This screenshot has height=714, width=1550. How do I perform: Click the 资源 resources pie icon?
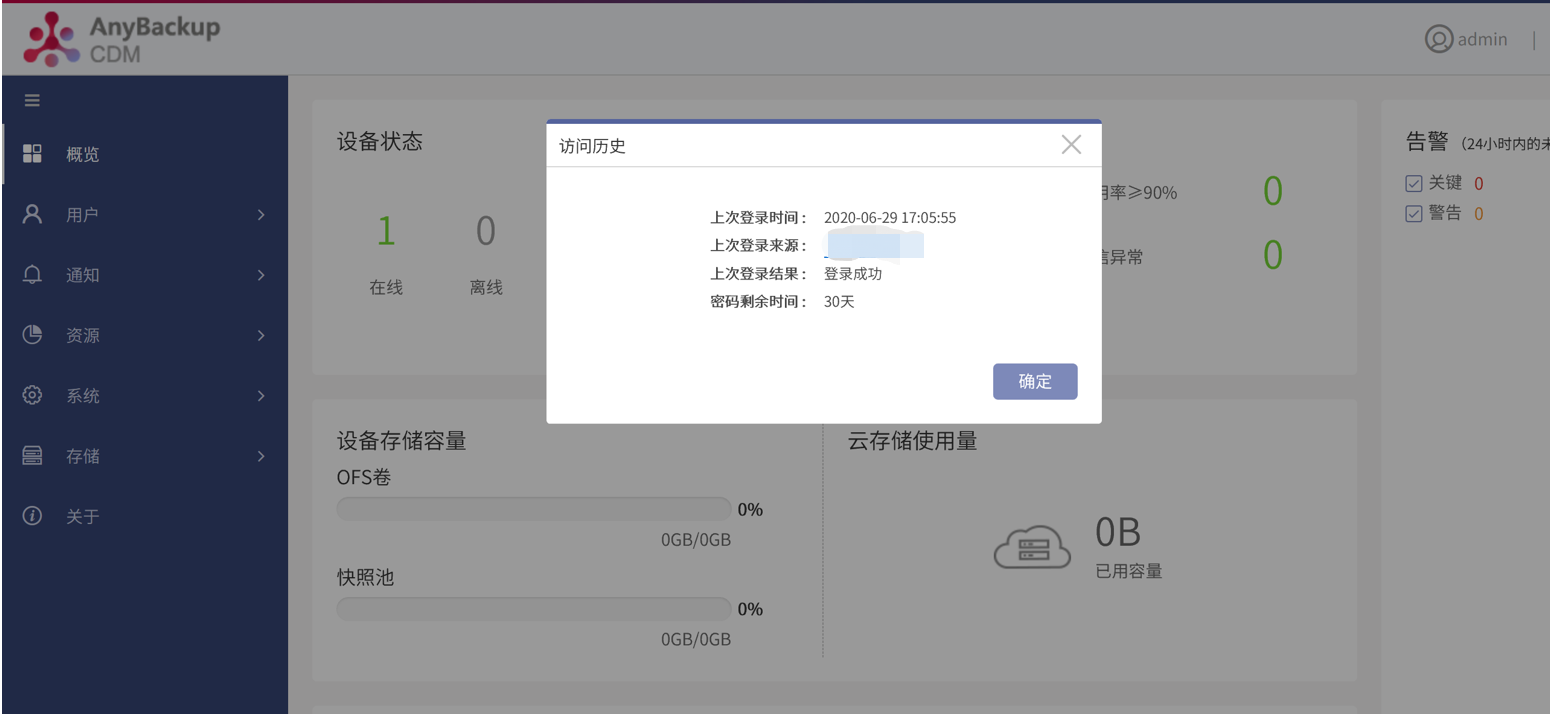32,335
